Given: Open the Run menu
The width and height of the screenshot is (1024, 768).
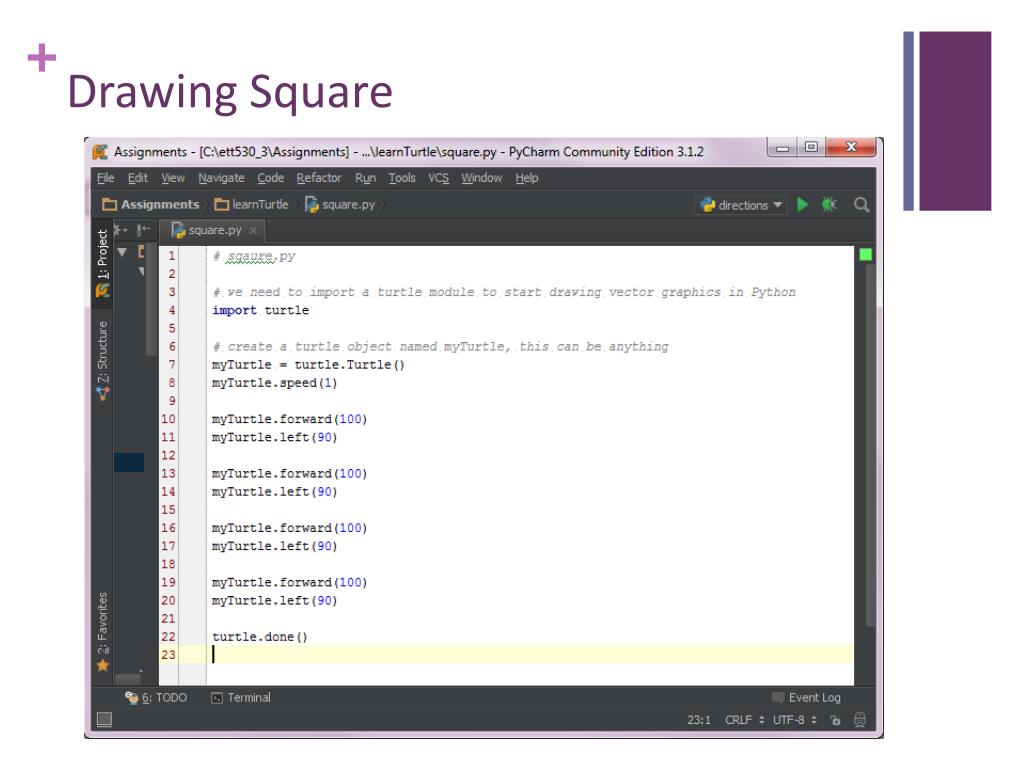Looking at the screenshot, I should 365,178.
